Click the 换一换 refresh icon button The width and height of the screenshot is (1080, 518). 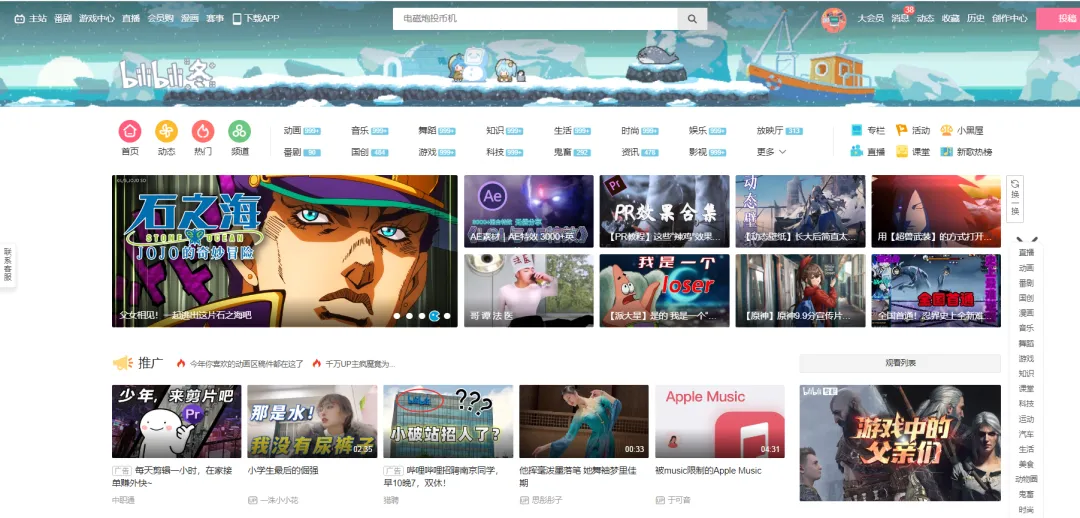pos(1015,199)
